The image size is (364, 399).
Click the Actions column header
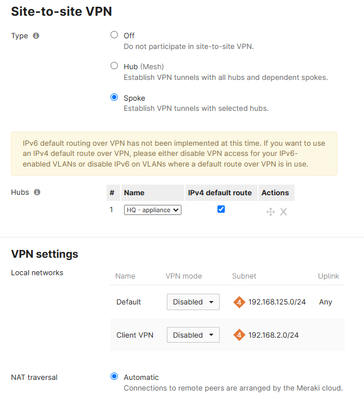point(275,193)
